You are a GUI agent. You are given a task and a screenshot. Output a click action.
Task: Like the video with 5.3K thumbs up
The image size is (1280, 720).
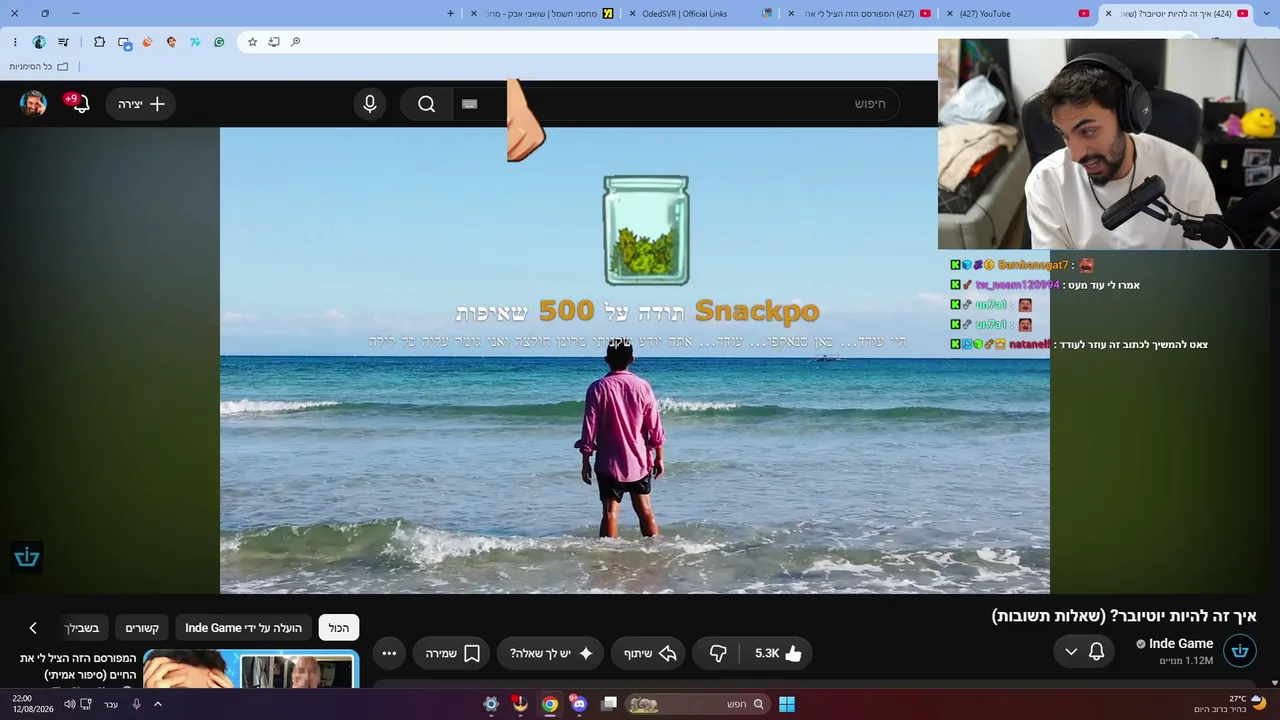pyautogui.click(x=778, y=653)
